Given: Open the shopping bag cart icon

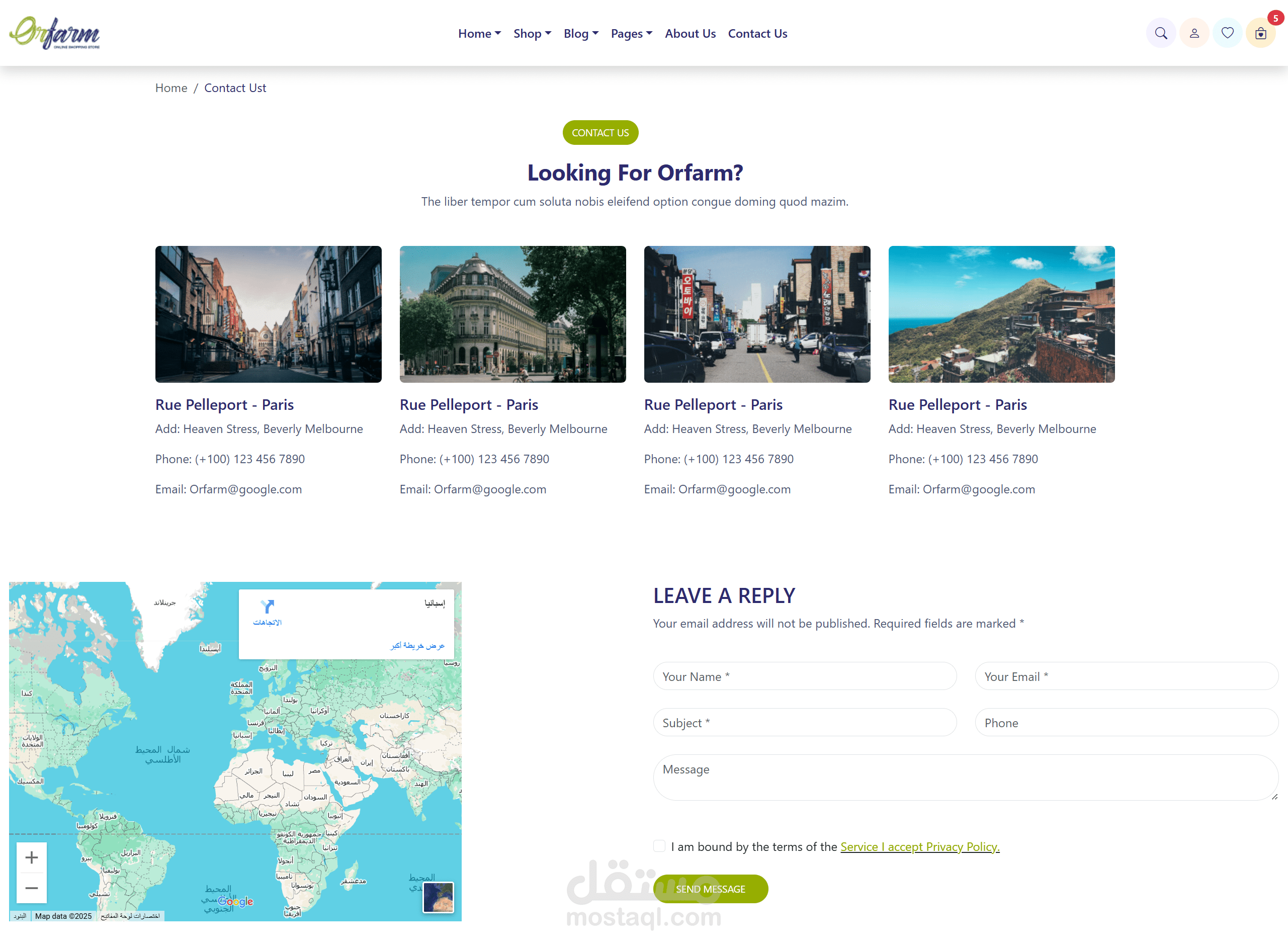Looking at the screenshot, I should pyautogui.click(x=1260, y=33).
